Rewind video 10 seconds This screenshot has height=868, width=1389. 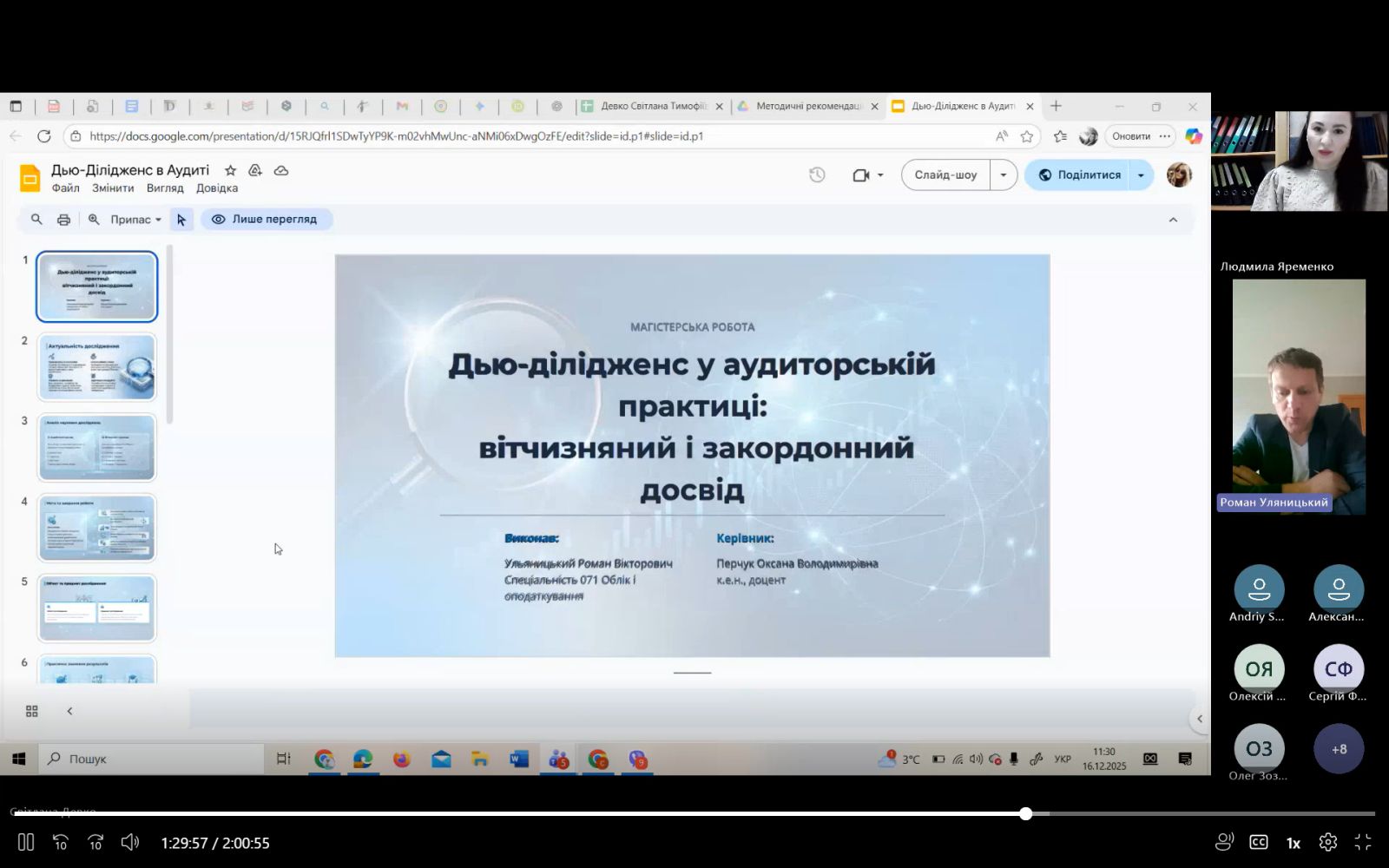(x=61, y=842)
